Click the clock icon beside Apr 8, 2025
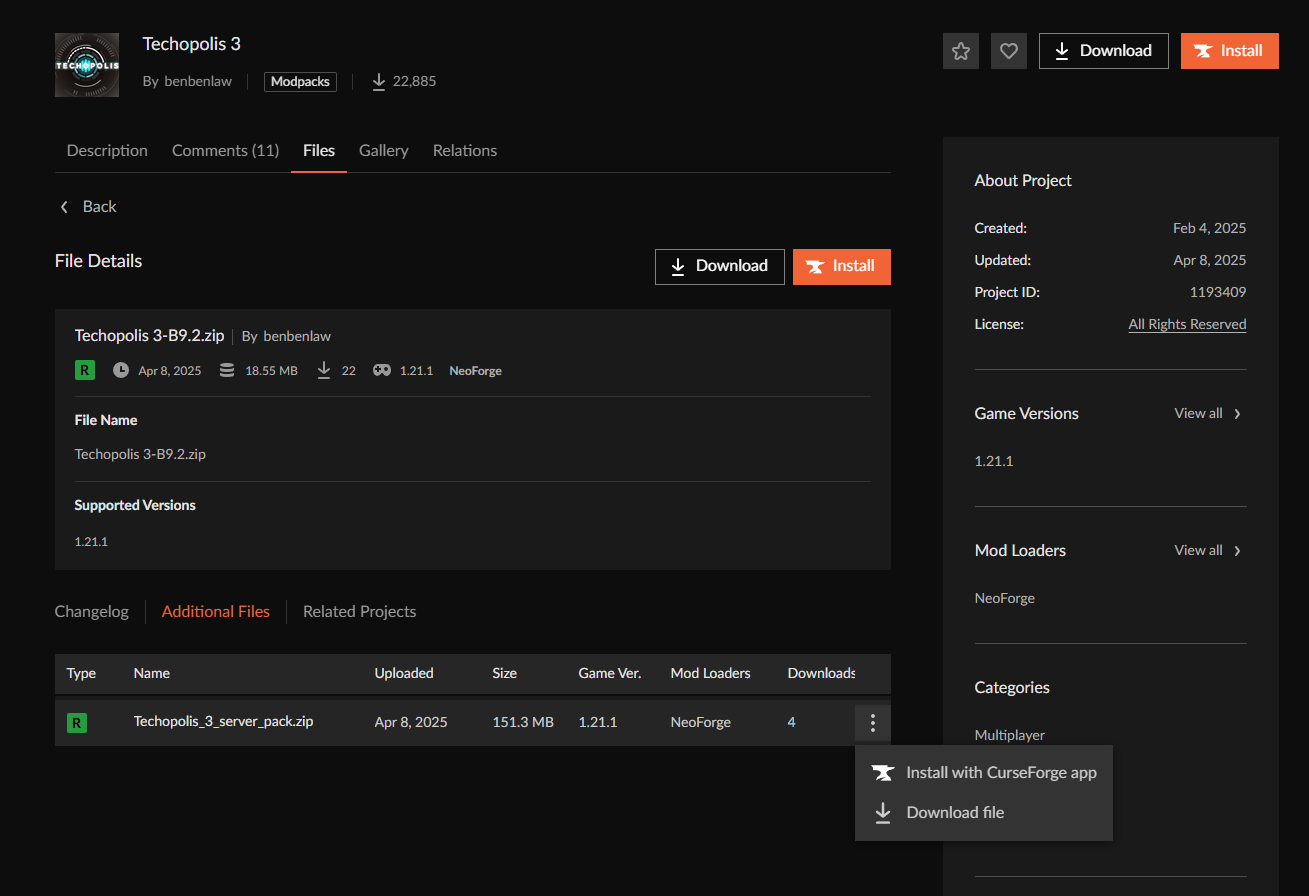 pos(120,369)
